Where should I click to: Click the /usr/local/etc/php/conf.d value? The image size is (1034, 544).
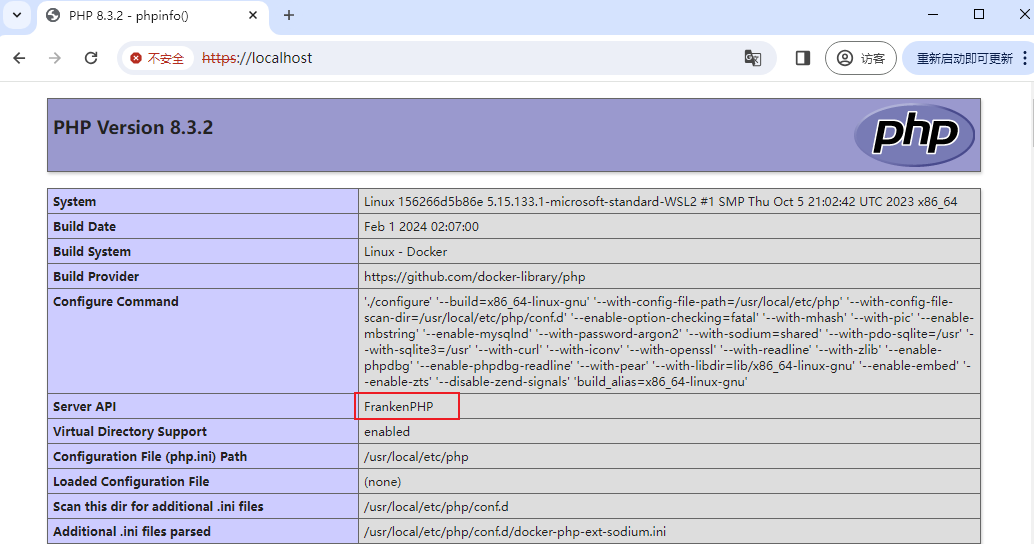436,506
